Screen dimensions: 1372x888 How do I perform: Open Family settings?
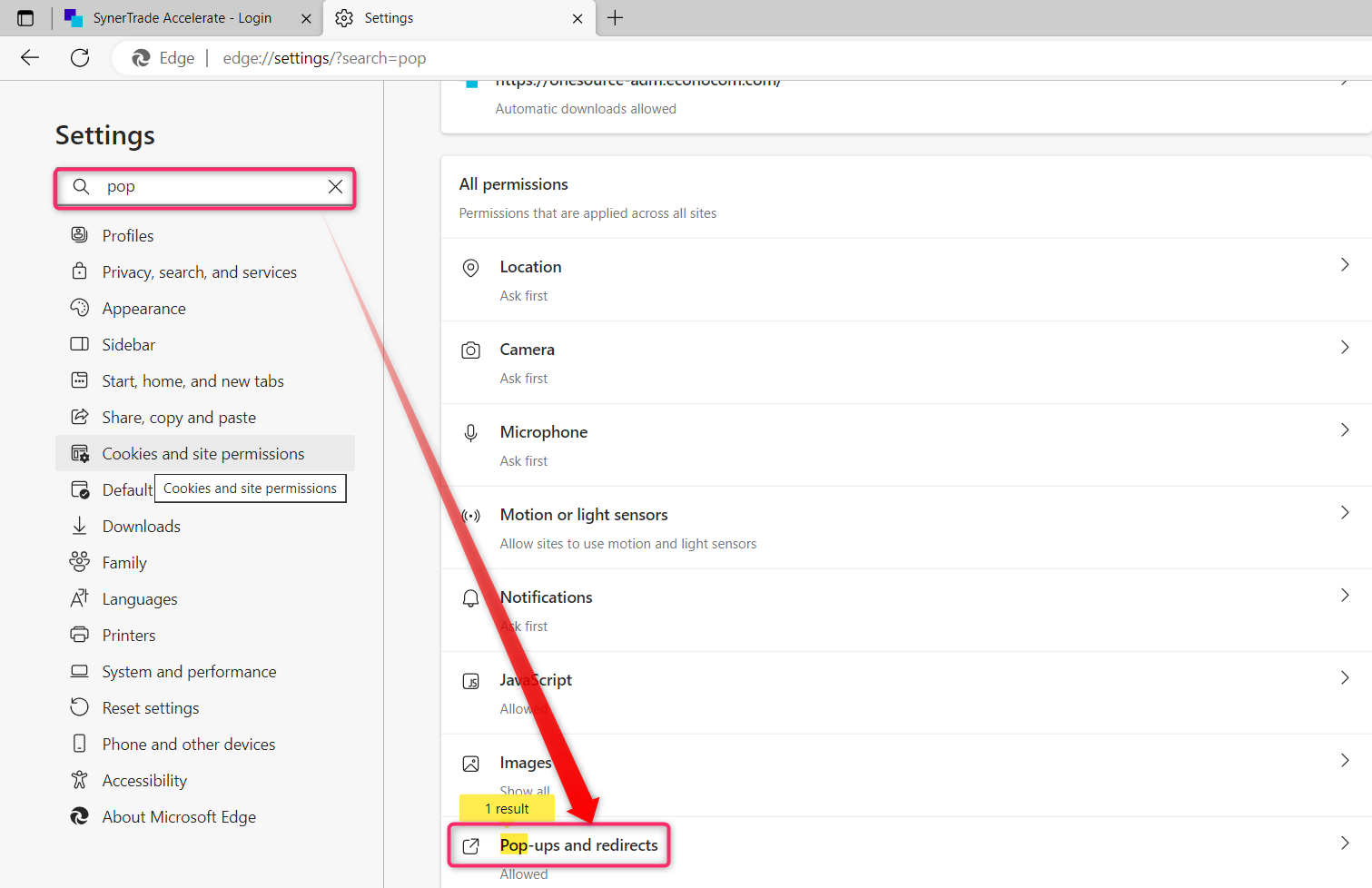click(205, 563)
